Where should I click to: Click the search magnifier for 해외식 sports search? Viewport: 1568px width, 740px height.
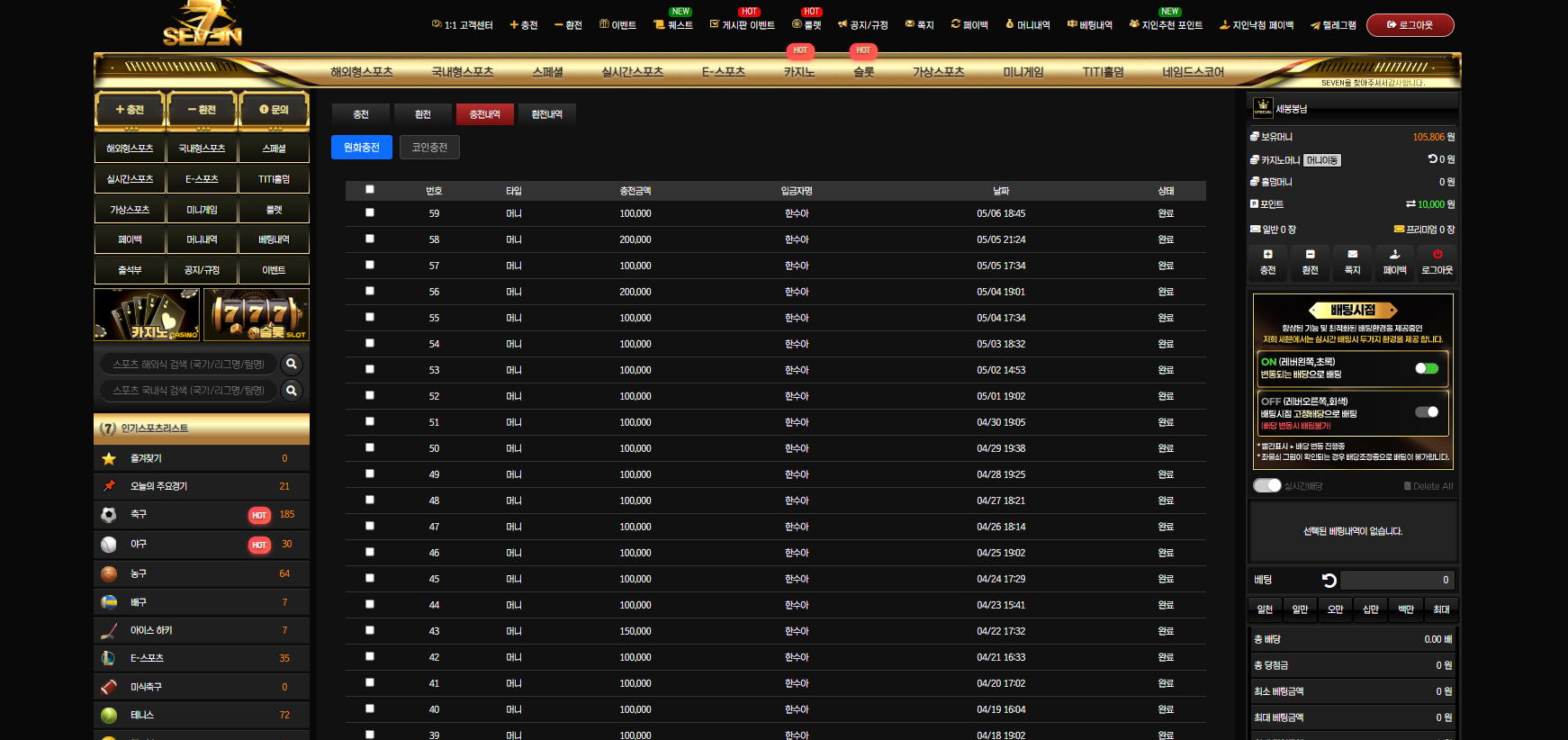click(x=291, y=364)
